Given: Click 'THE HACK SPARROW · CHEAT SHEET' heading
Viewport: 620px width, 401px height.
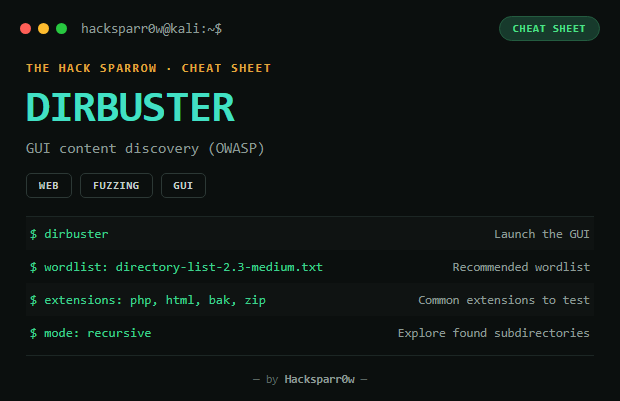Looking at the screenshot, I should pos(148,68).
